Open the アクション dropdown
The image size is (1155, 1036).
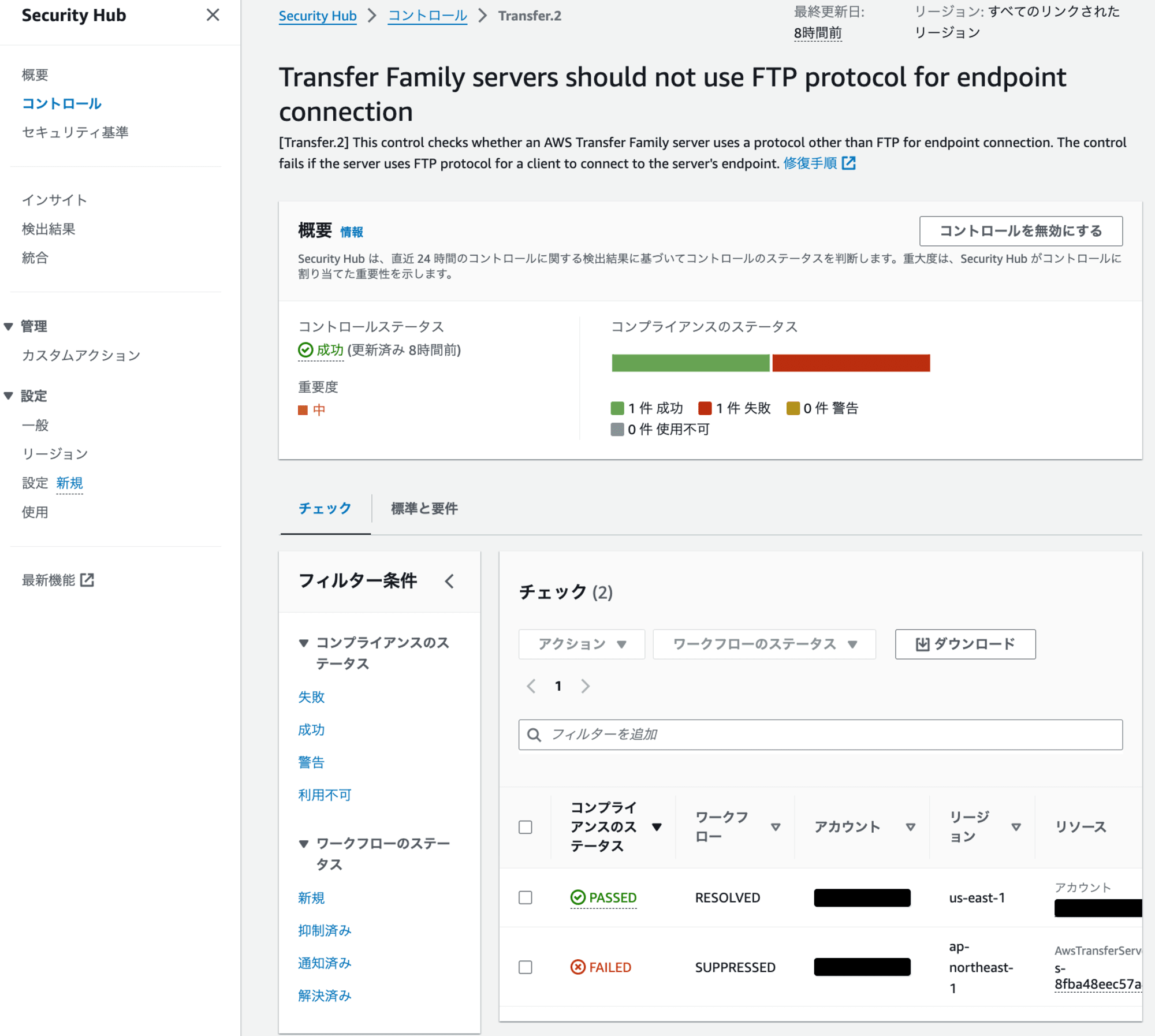[582, 644]
